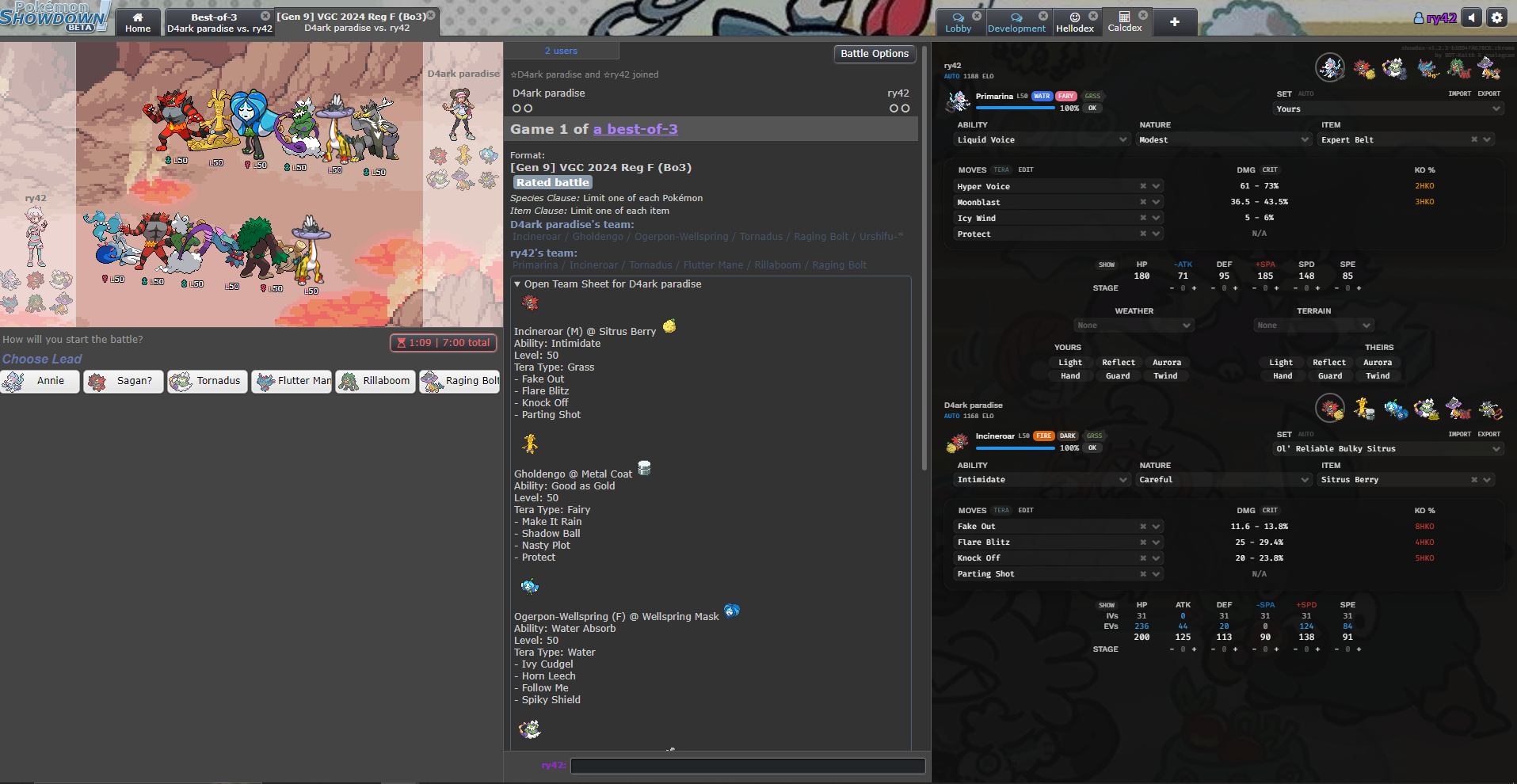Select Flutter Mane icon in ry42's calc team row
This screenshot has width=1517, height=784.
click(x=1427, y=69)
